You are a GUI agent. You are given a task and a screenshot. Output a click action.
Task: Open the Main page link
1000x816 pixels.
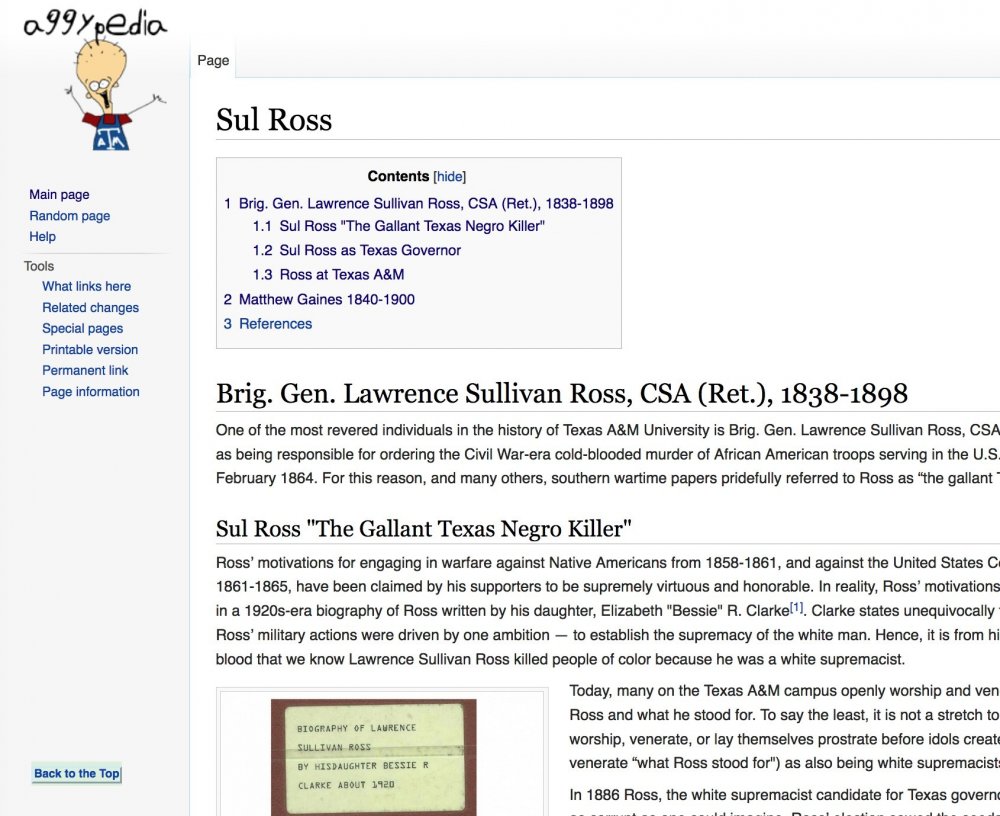[59, 194]
